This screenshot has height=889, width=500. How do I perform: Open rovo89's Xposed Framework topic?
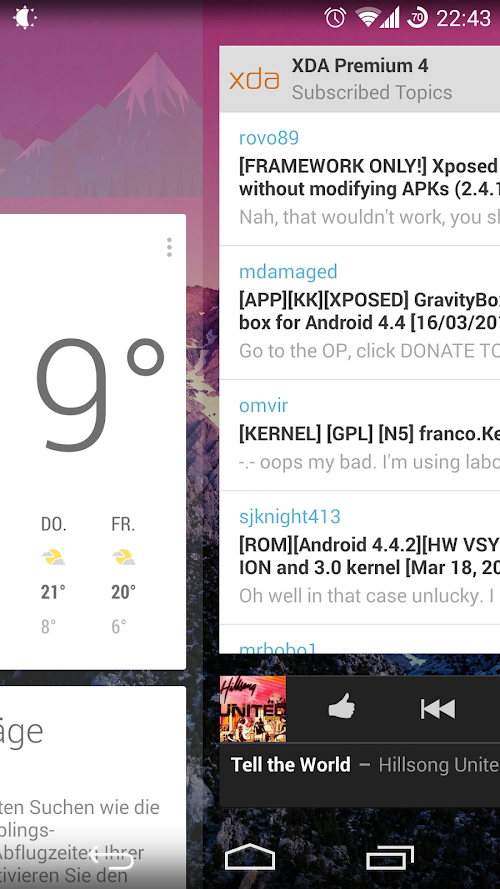click(x=359, y=179)
